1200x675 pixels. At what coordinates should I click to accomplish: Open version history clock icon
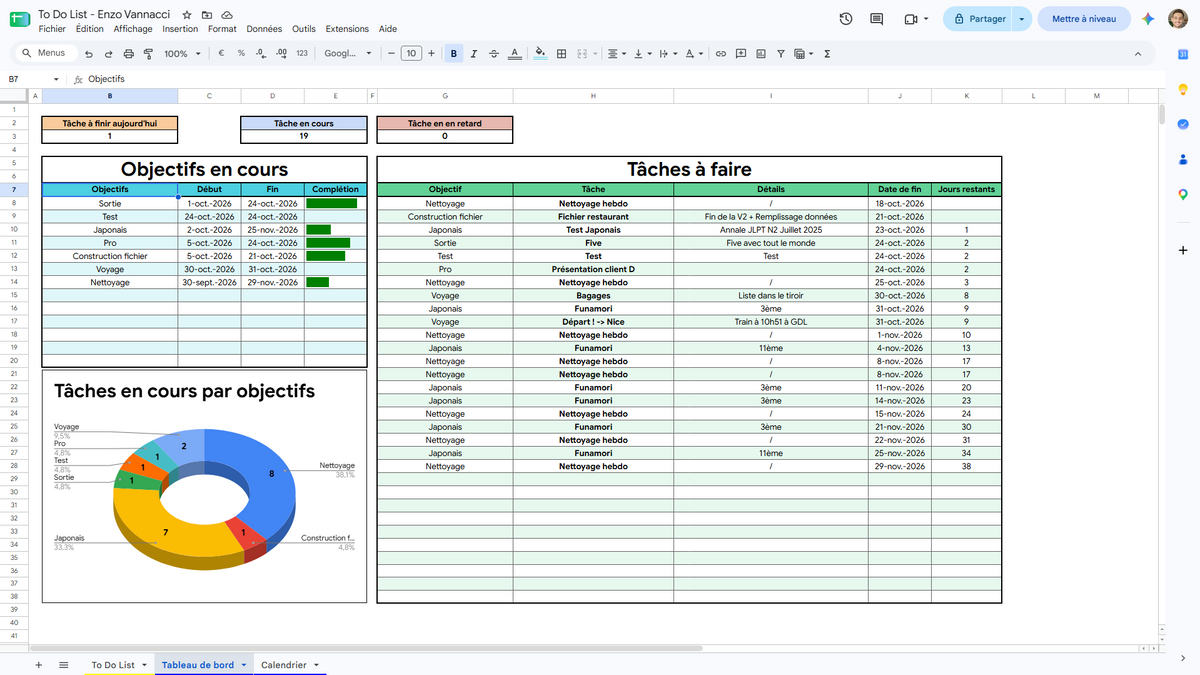846,19
